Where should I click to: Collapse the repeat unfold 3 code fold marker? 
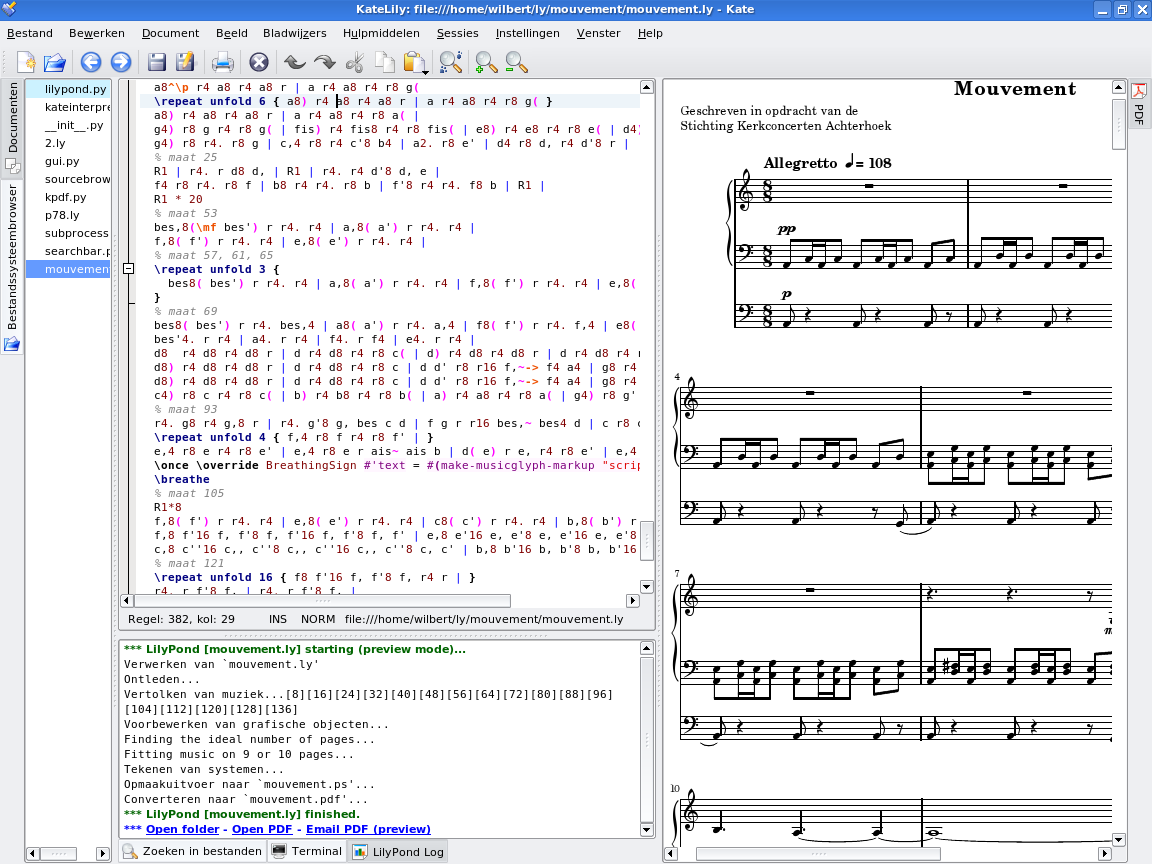click(x=129, y=269)
